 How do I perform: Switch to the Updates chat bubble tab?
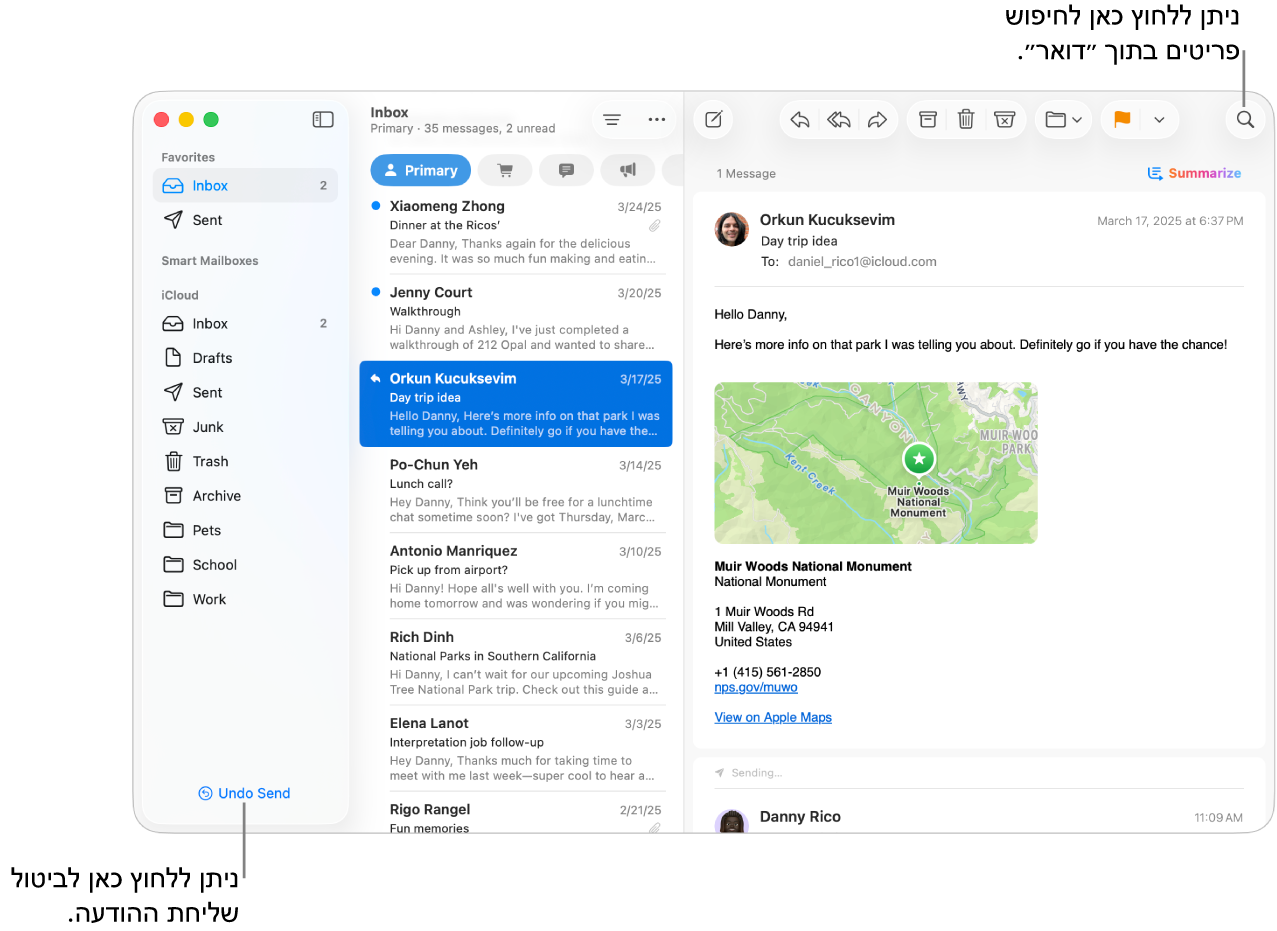(566, 170)
